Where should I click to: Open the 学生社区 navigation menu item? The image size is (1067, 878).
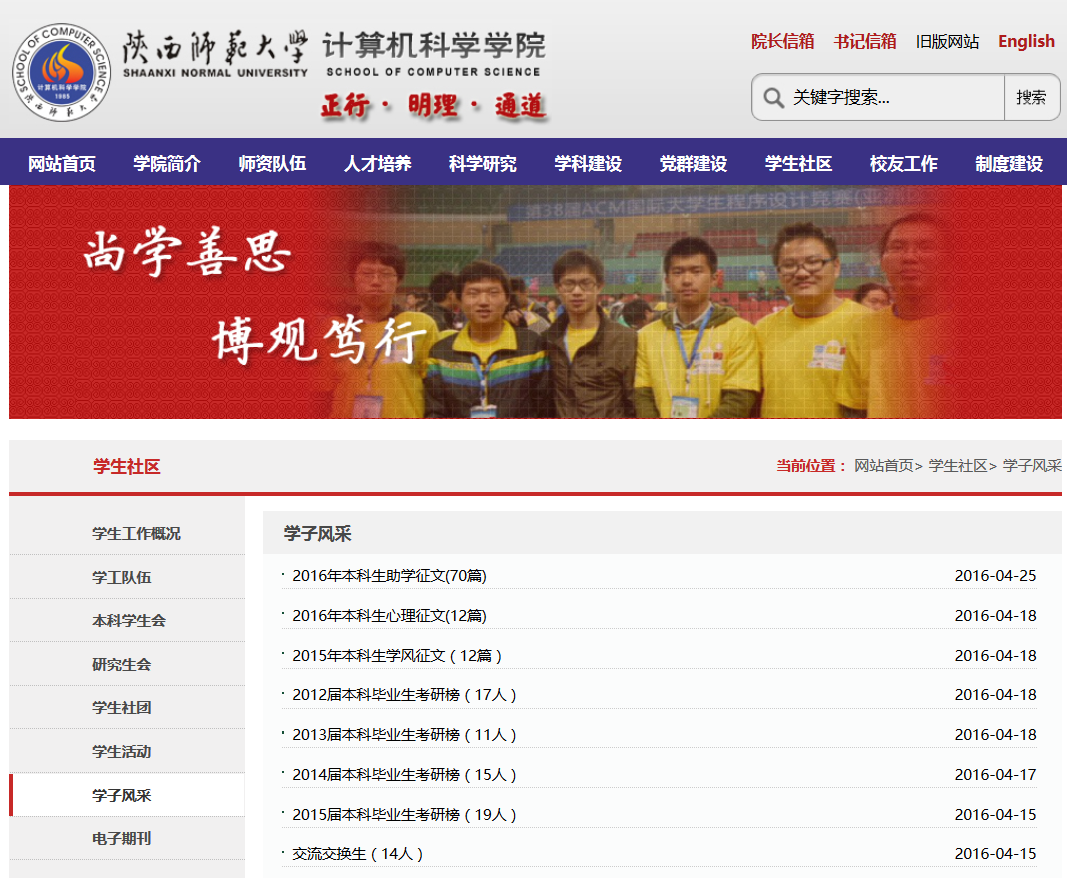(x=798, y=164)
